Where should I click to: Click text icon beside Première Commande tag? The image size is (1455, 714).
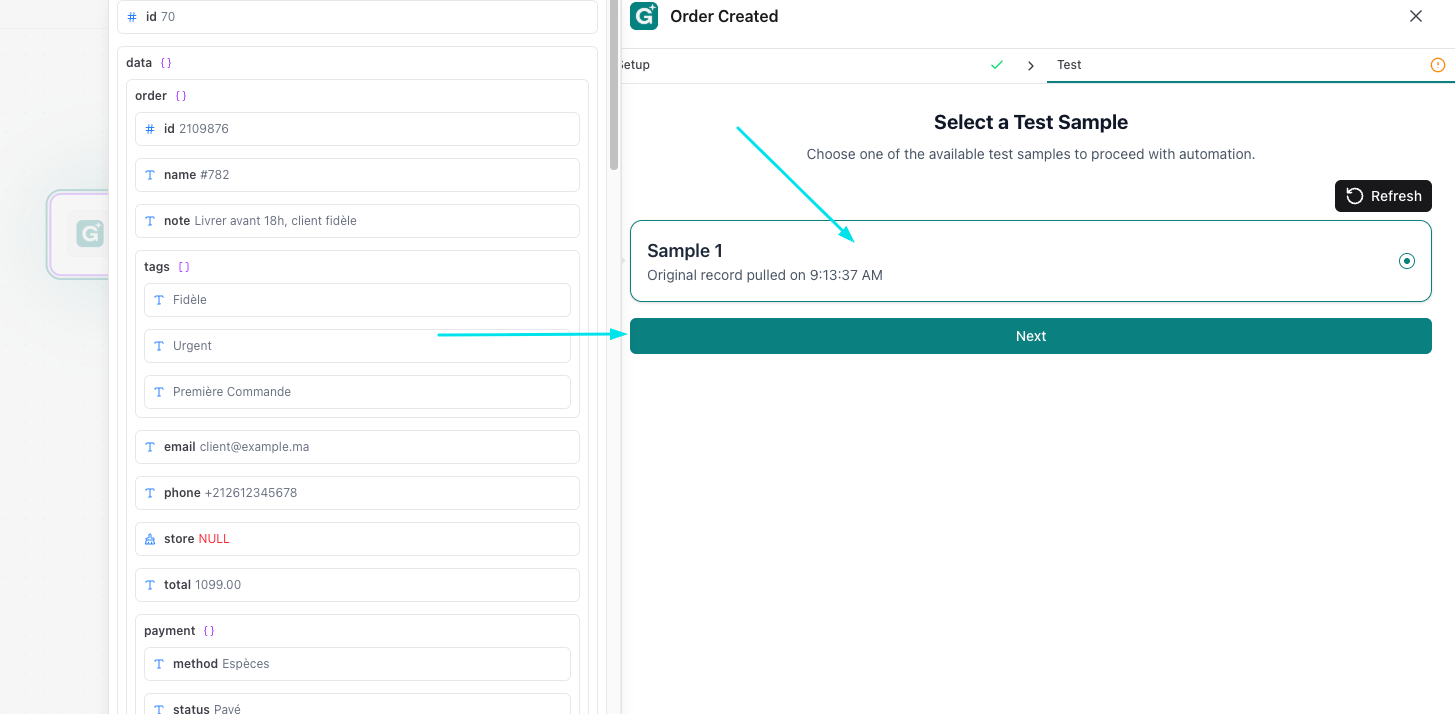[159, 392]
